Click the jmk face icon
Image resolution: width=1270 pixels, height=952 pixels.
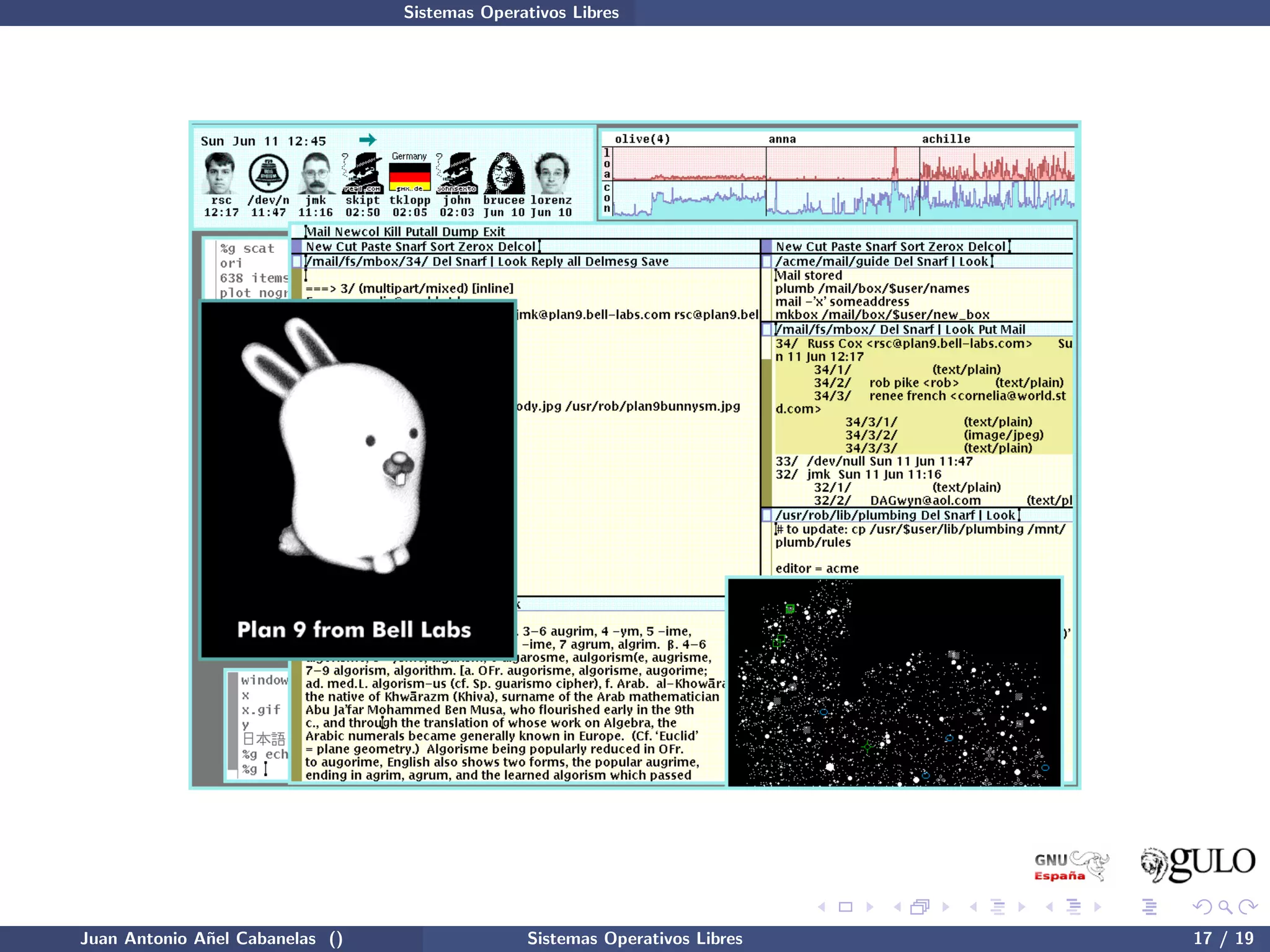pyautogui.click(x=316, y=174)
